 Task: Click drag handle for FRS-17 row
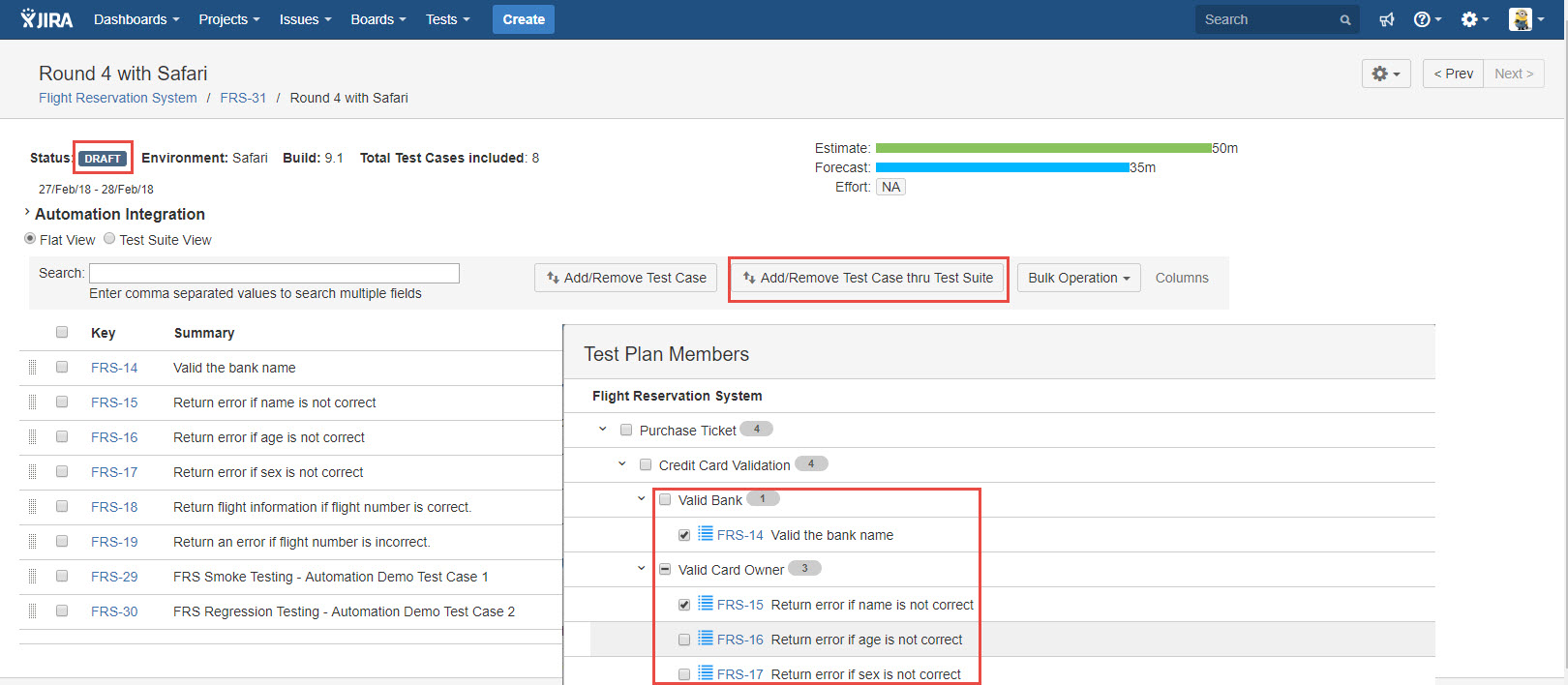[x=32, y=472]
